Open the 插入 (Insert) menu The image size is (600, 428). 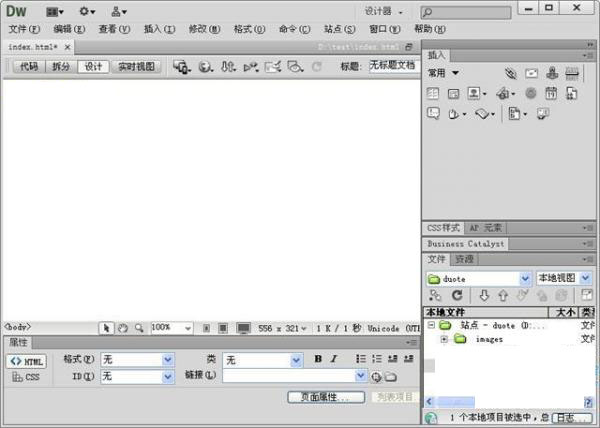click(156, 29)
